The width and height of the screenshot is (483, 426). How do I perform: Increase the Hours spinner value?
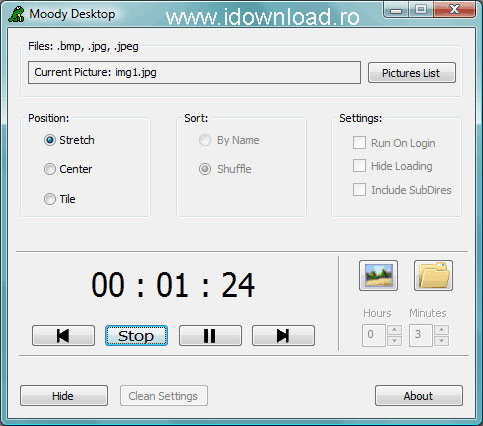[394, 330]
